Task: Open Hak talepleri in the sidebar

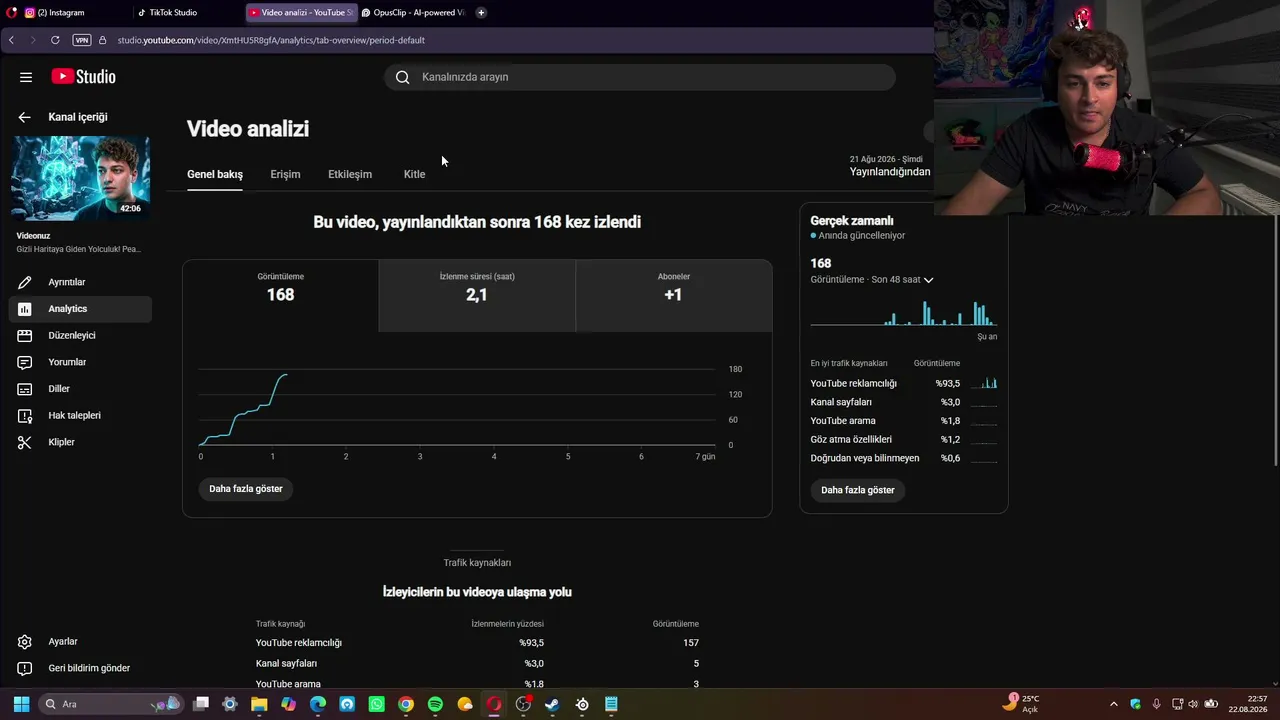Action: [80, 415]
